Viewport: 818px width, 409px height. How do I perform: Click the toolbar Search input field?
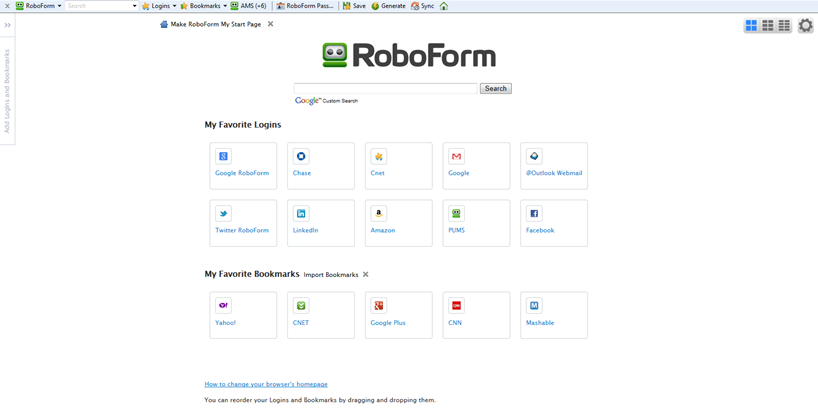tap(98, 6)
